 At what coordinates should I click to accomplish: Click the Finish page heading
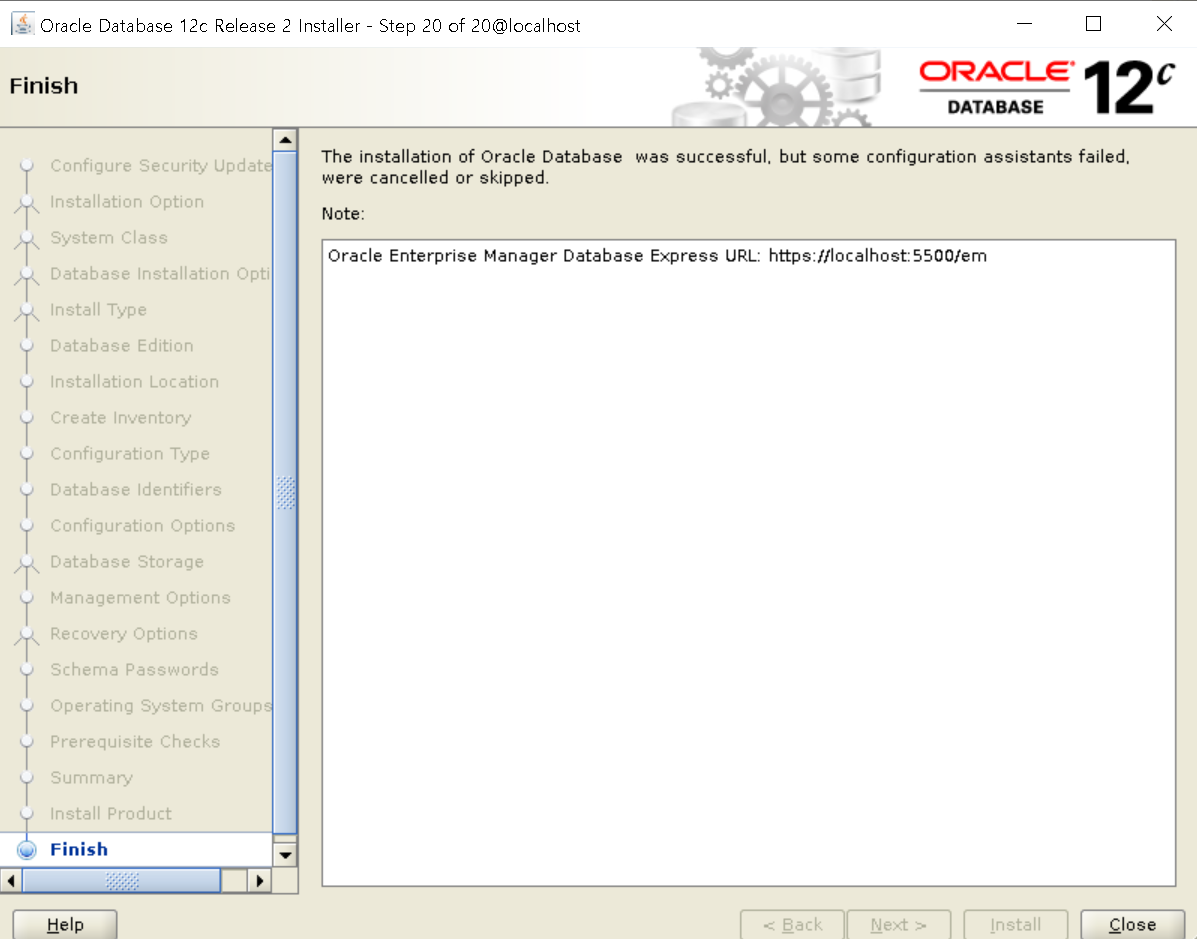[x=44, y=86]
